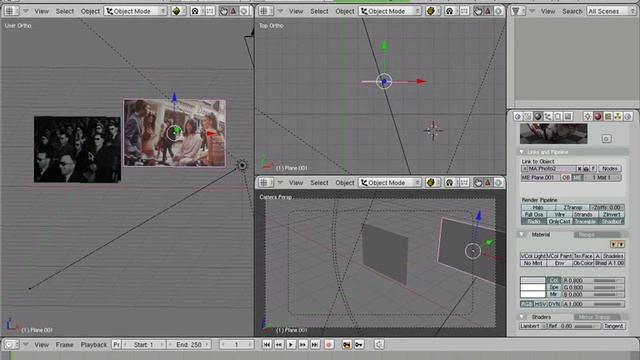Toggle OnlyCast option
This screenshot has height=360, width=640.
tap(559, 221)
